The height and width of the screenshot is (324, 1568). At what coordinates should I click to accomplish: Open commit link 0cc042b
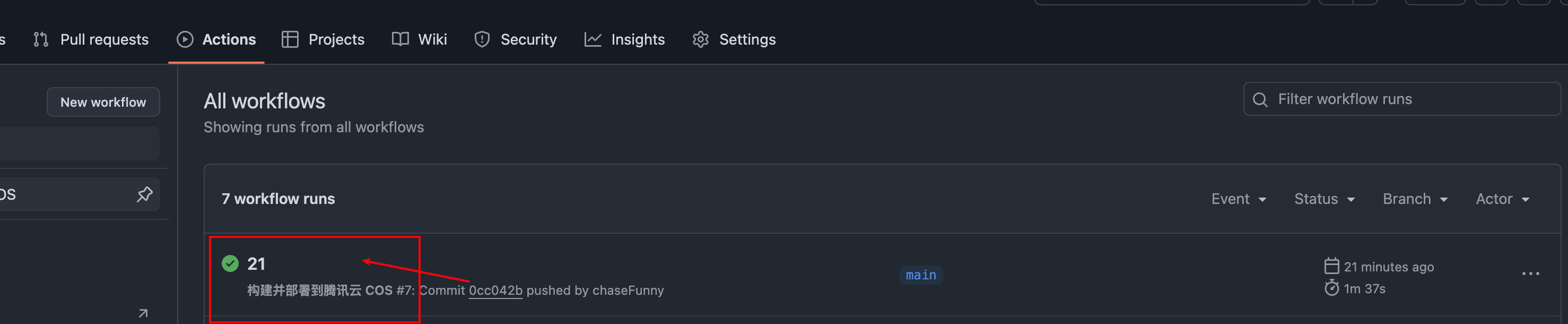pos(495,291)
